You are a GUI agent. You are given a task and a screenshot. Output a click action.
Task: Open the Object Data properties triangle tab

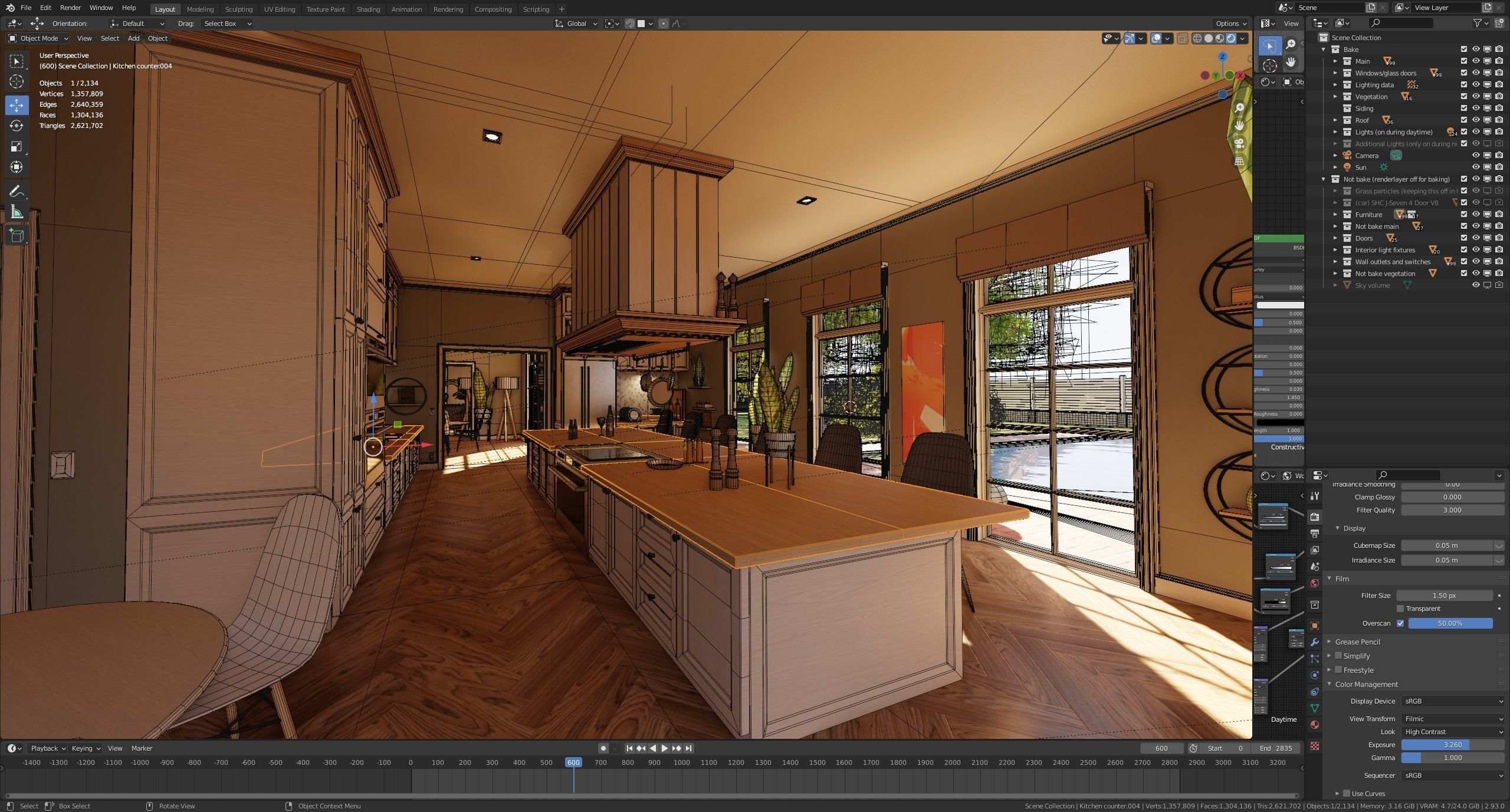click(x=1315, y=708)
